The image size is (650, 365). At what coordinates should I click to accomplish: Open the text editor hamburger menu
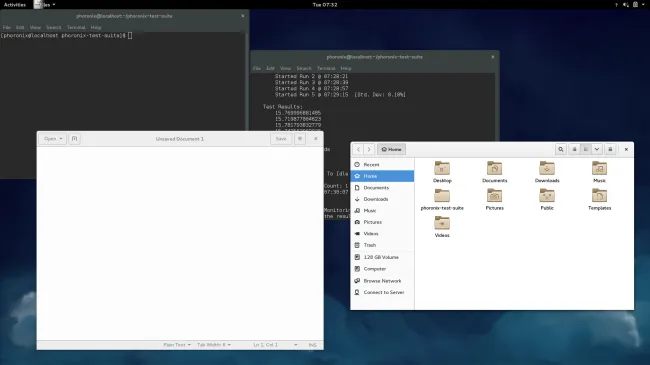point(300,139)
